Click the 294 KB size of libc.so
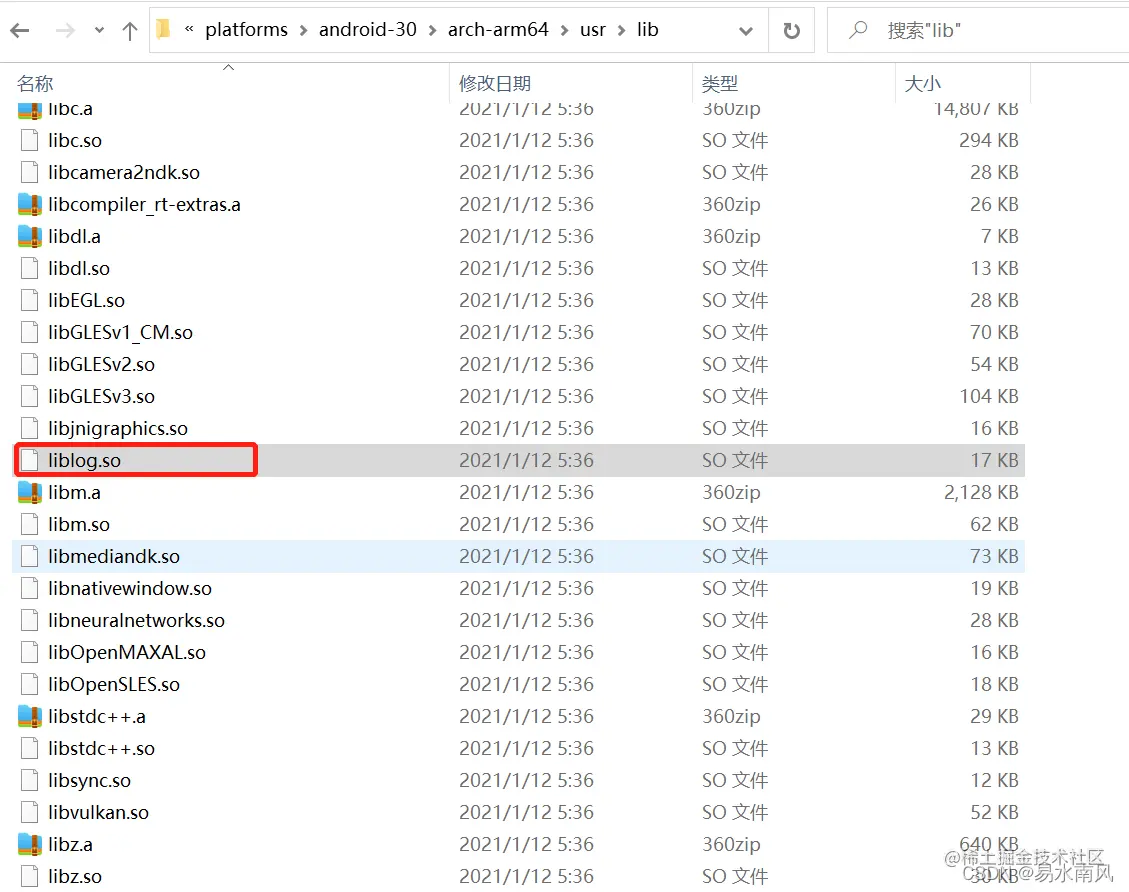 [x=989, y=140]
